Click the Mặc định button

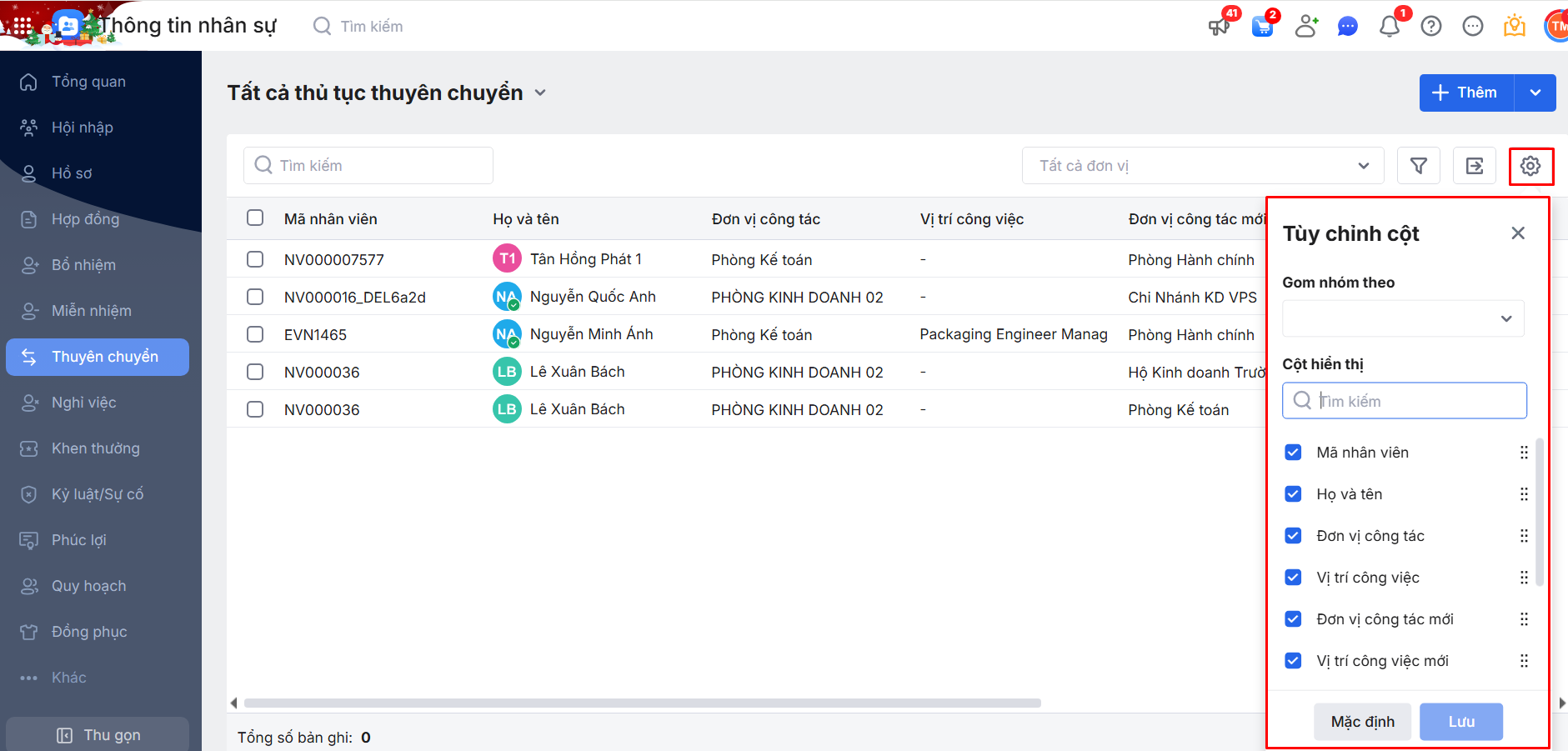coord(1362,722)
